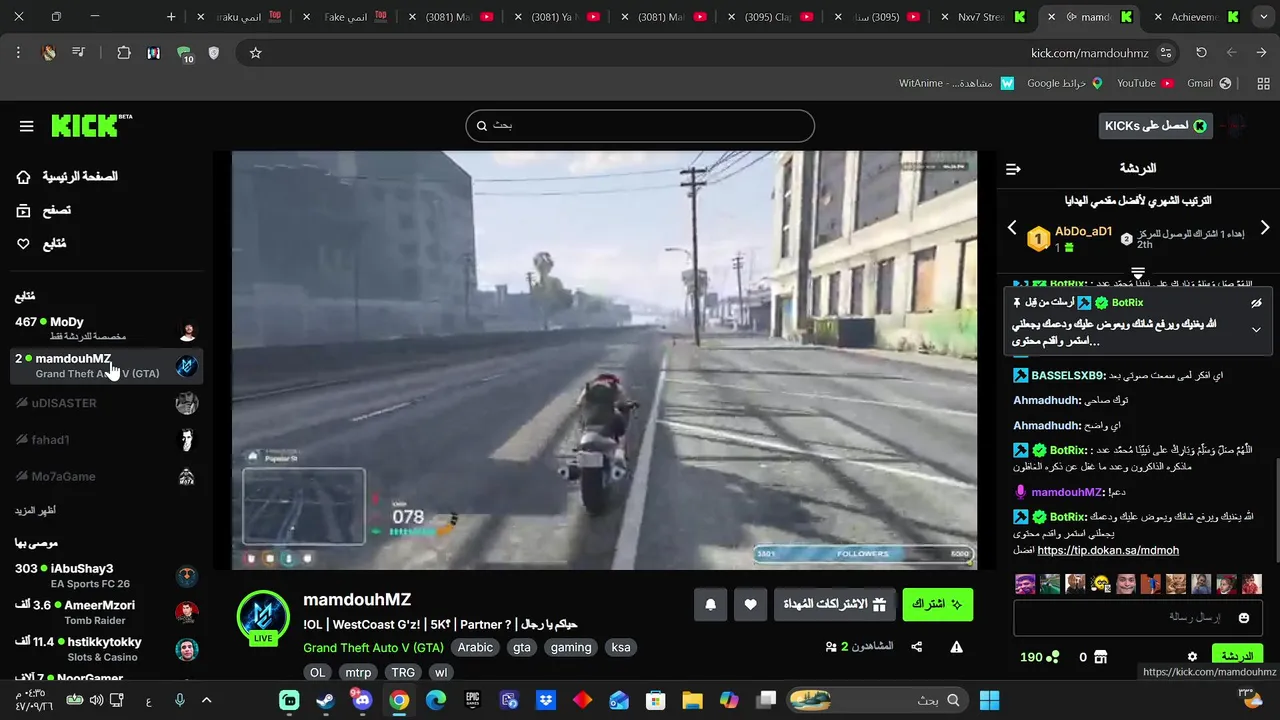Click the mtrp tag
1280x720 pixels.
coord(358,673)
